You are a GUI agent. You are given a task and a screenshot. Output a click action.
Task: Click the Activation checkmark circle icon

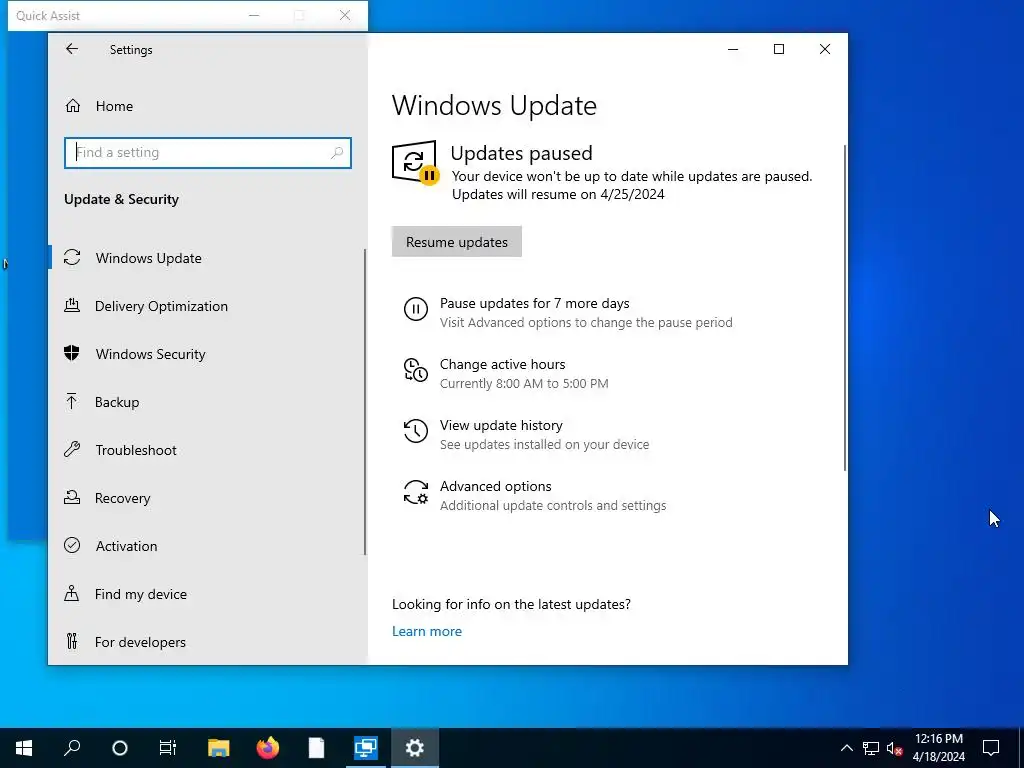coord(72,545)
